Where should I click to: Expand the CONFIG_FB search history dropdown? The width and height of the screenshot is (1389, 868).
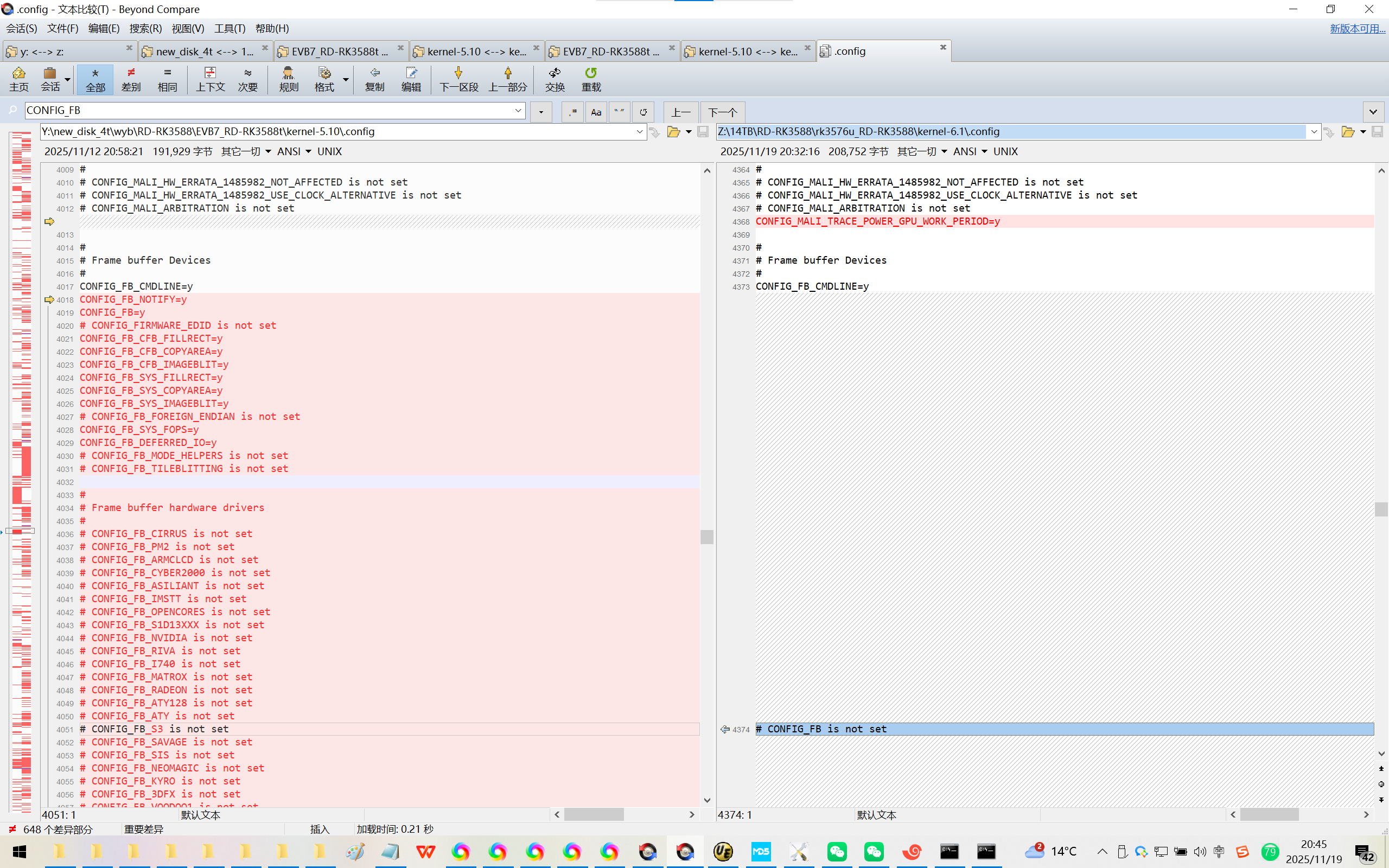[x=518, y=110]
